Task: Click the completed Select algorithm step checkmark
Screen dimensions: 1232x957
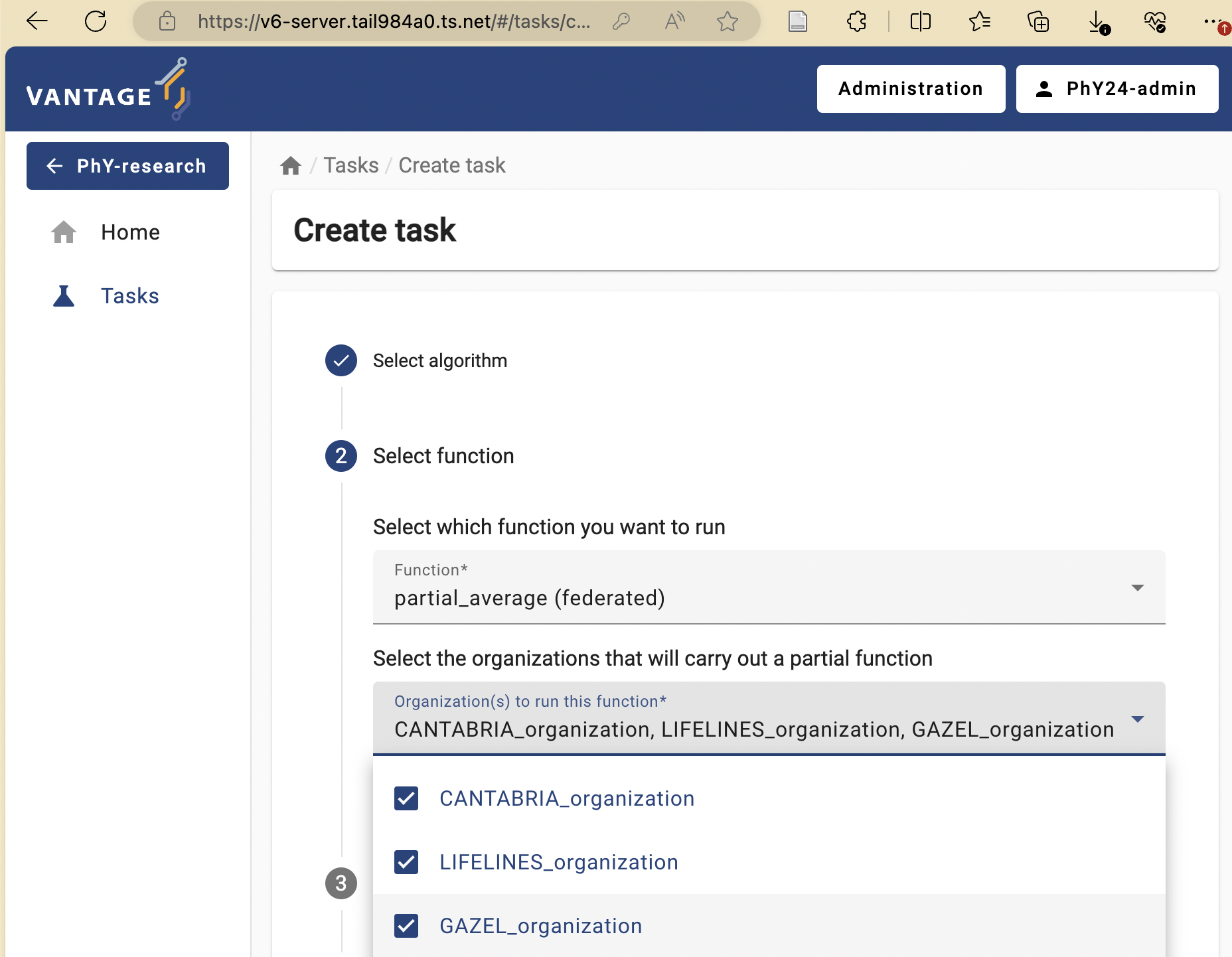Action: (341, 360)
